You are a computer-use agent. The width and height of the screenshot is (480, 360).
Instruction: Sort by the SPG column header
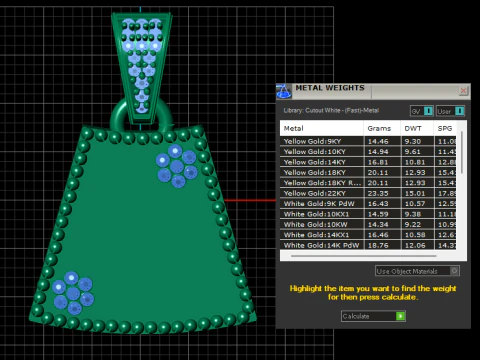pyautogui.click(x=445, y=128)
